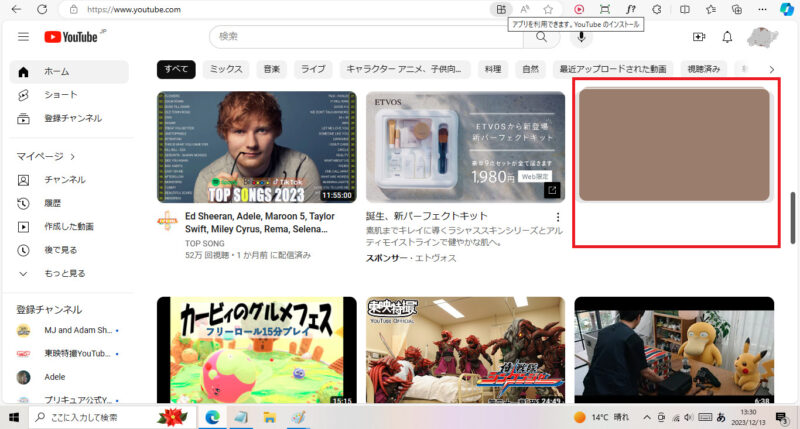Open File Explorer from taskbar
The width and height of the screenshot is (800, 429).
click(269, 418)
